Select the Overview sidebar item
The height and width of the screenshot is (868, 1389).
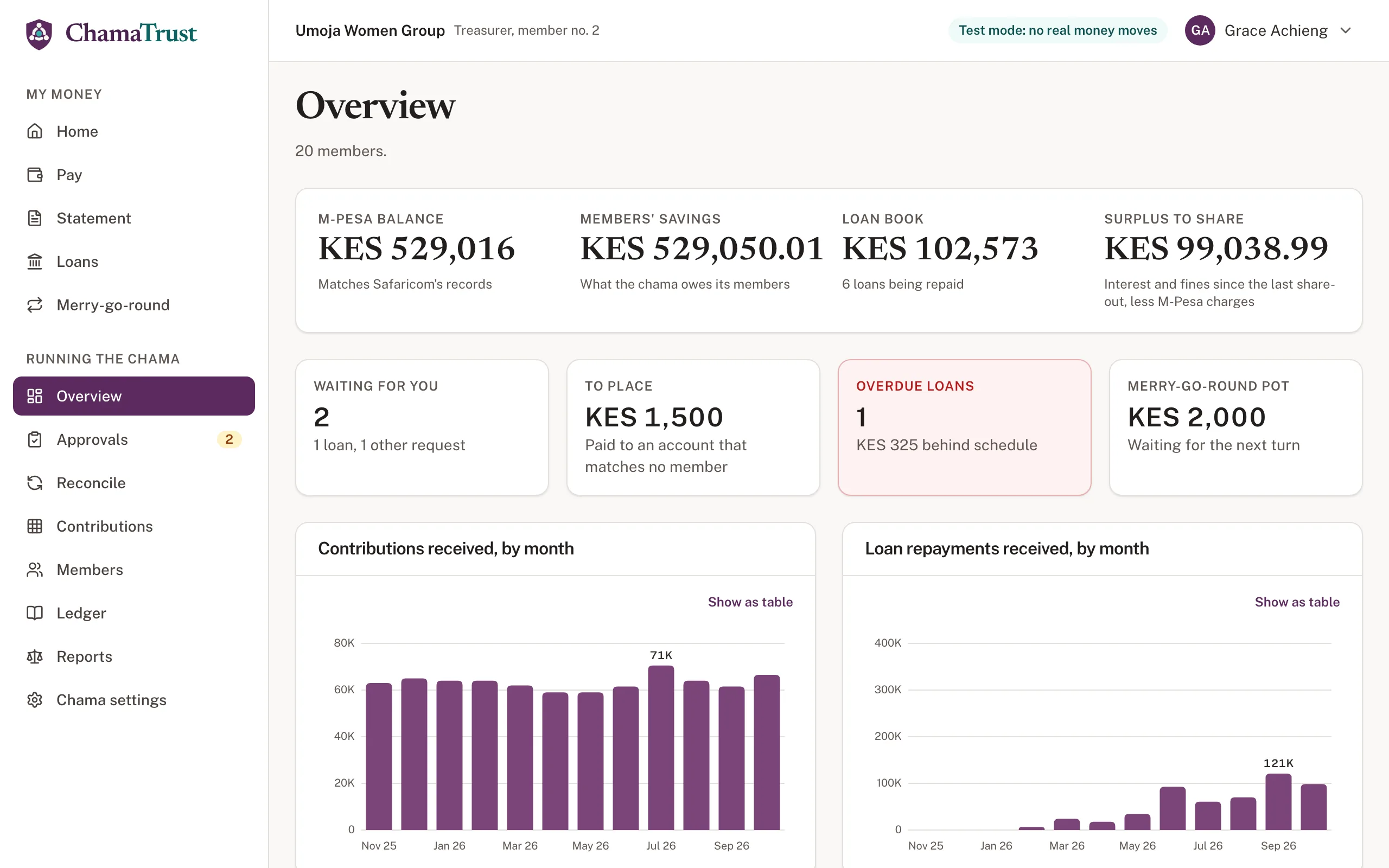pos(133,396)
